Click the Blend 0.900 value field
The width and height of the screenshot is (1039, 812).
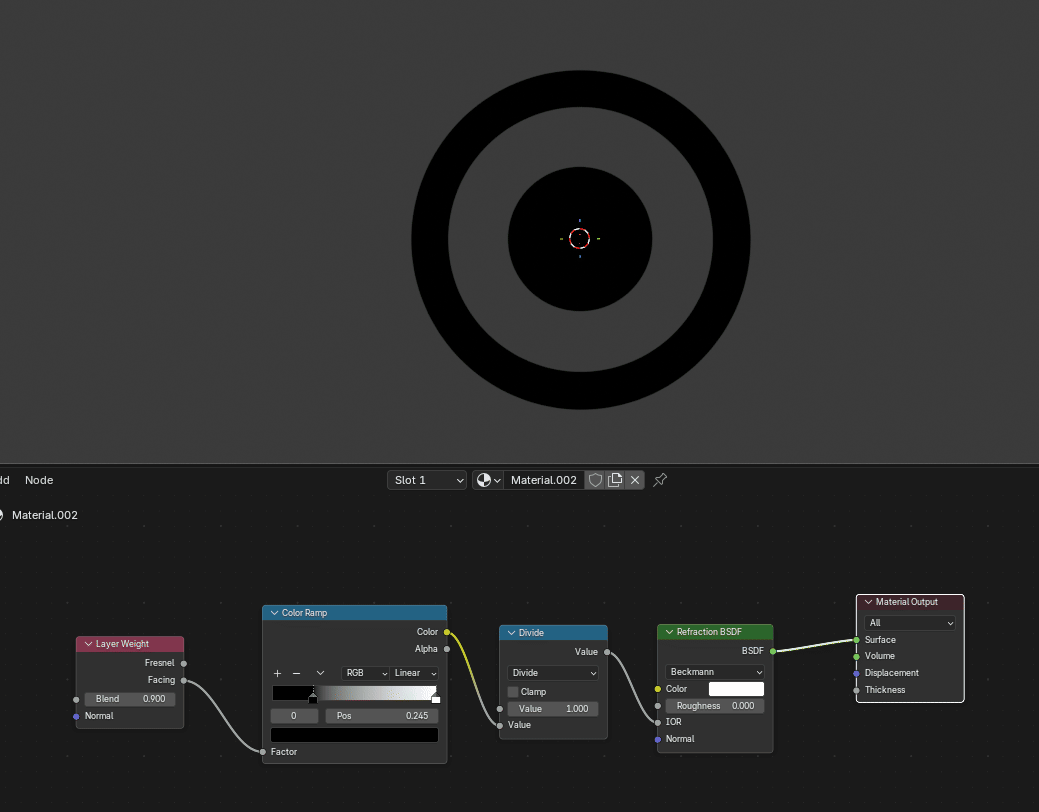(130, 699)
